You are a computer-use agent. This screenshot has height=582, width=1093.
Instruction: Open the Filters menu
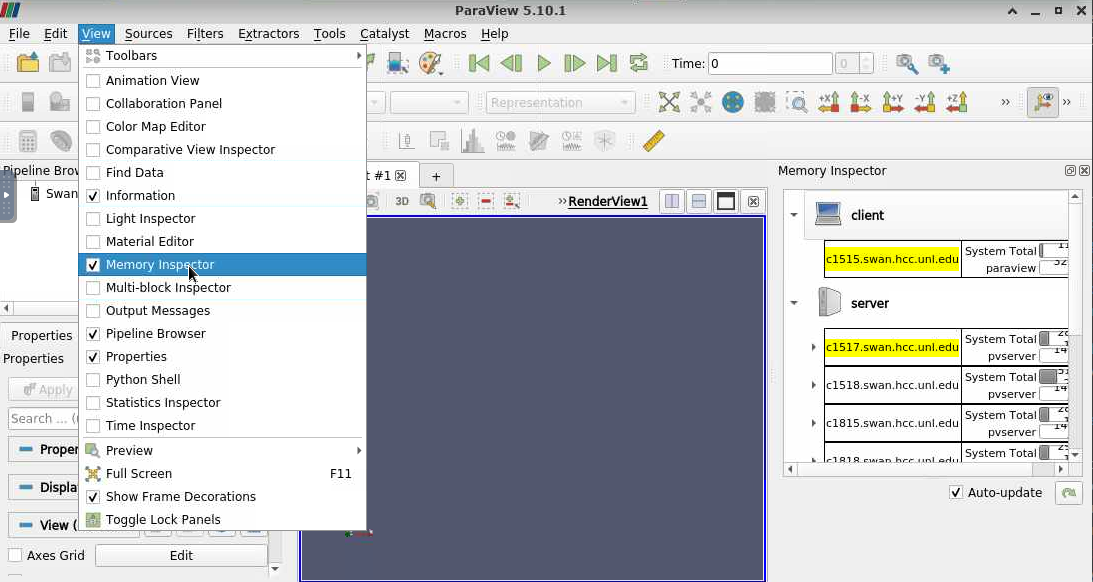point(205,33)
